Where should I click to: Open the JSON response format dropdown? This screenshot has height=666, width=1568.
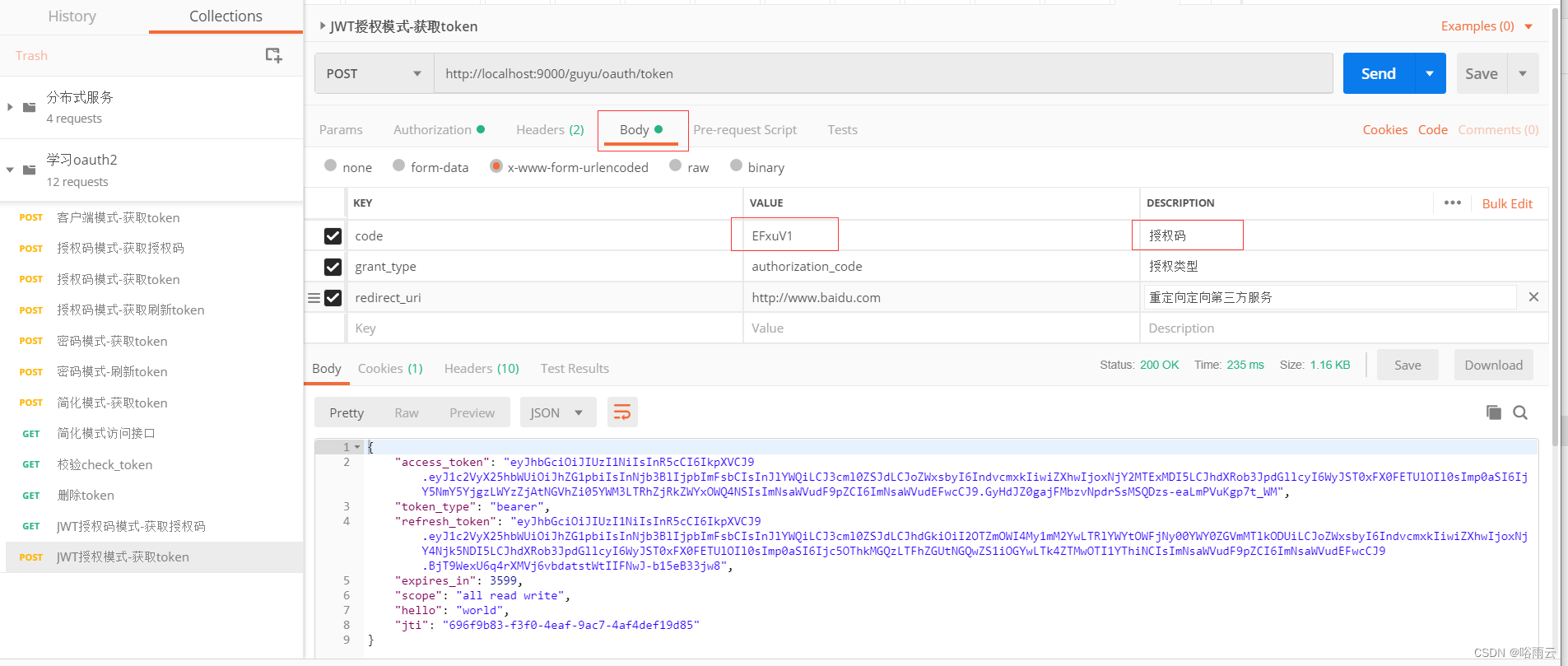[x=556, y=412]
